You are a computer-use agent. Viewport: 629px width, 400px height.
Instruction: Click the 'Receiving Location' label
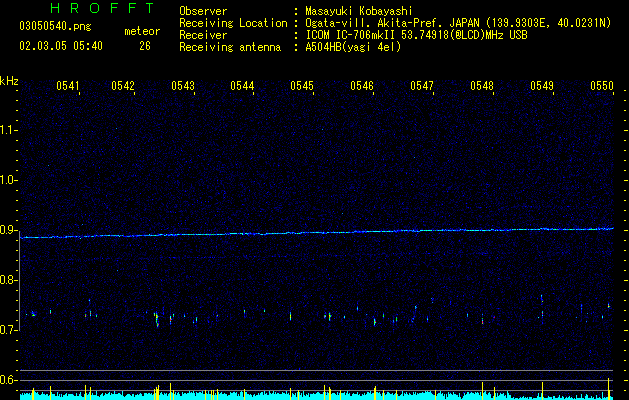coord(233,23)
